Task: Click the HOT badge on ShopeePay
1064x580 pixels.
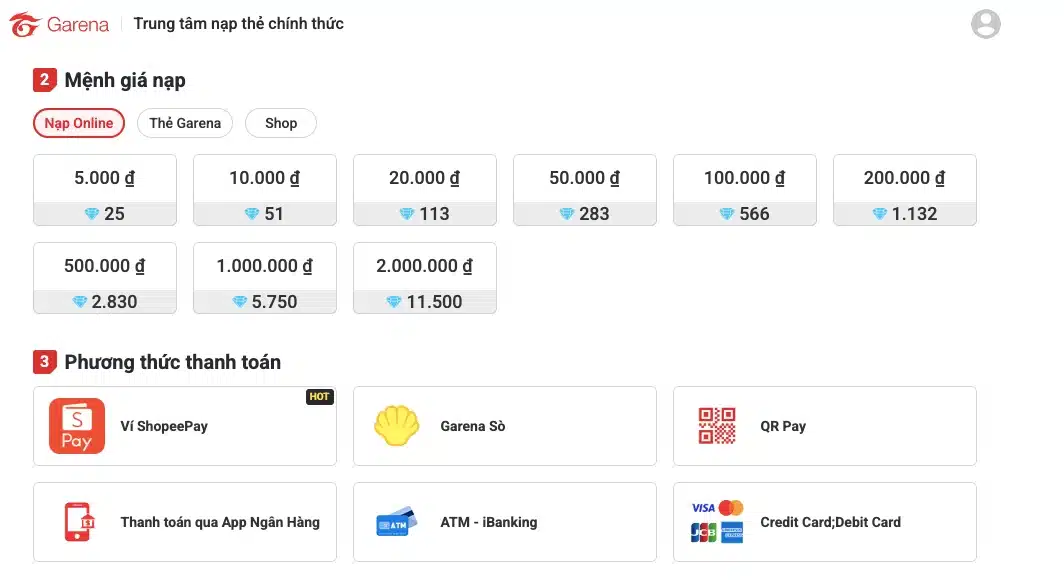Action: (x=320, y=397)
